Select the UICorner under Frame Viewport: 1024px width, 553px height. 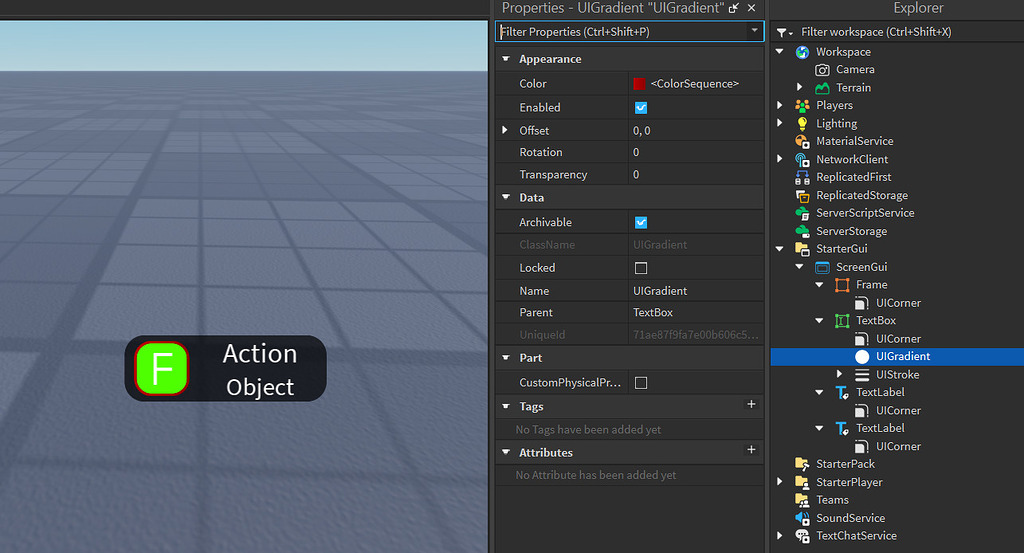coord(898,303)
